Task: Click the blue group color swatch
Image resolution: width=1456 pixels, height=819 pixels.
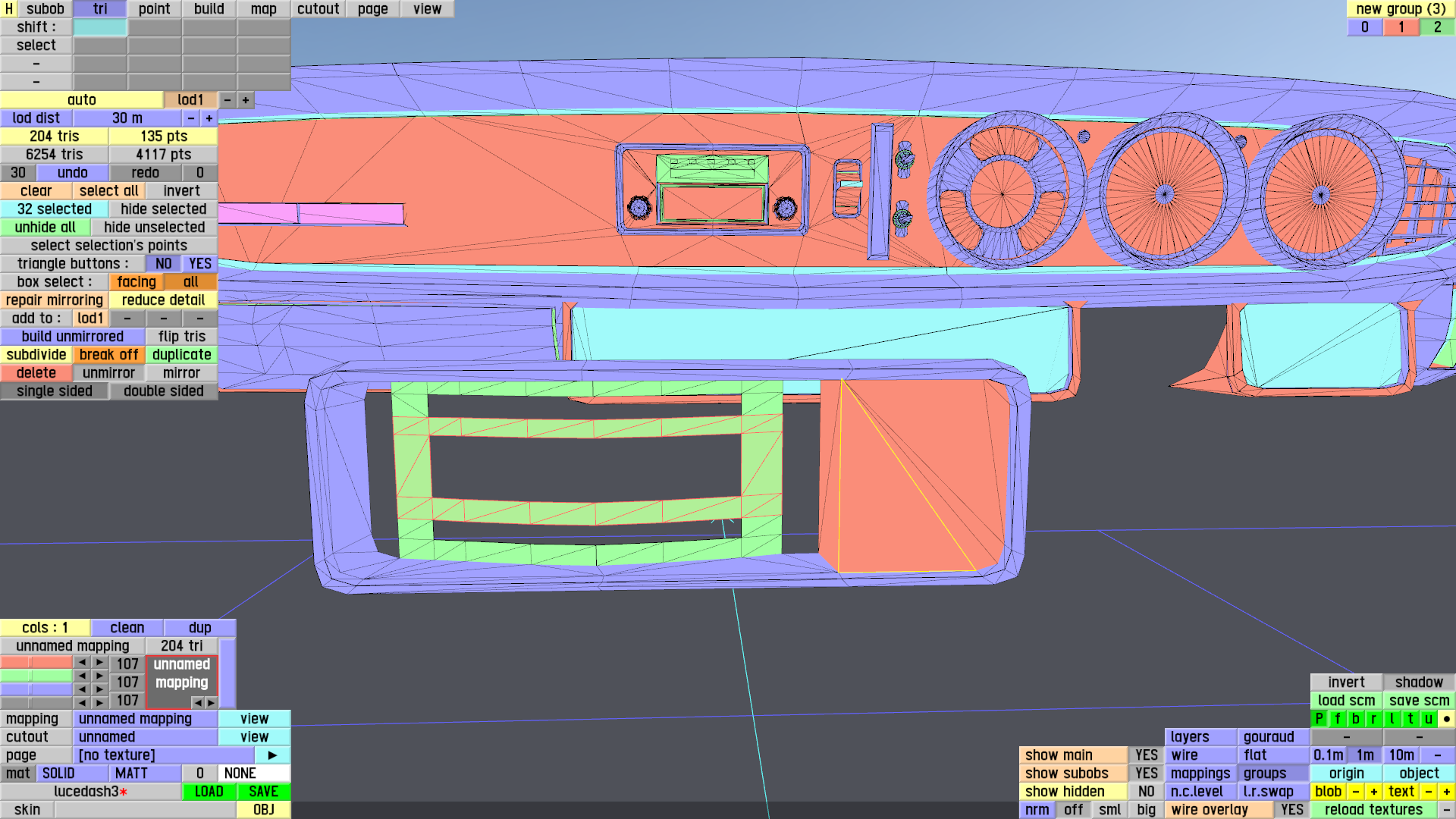Action: pos(36,689)
